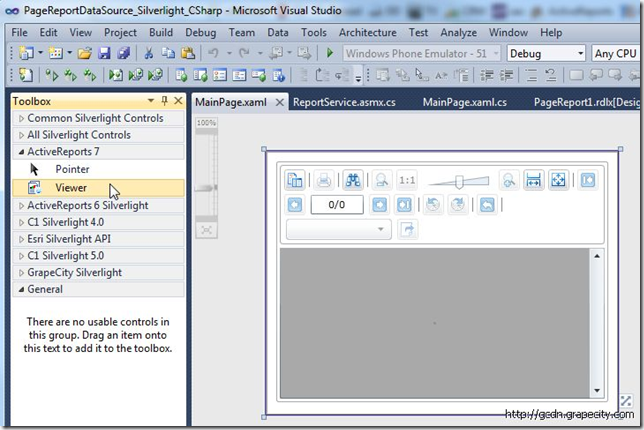Expand the Common Silverlight Controls group
This screenshot has width=644, height=430.
[x=21, y=118]
